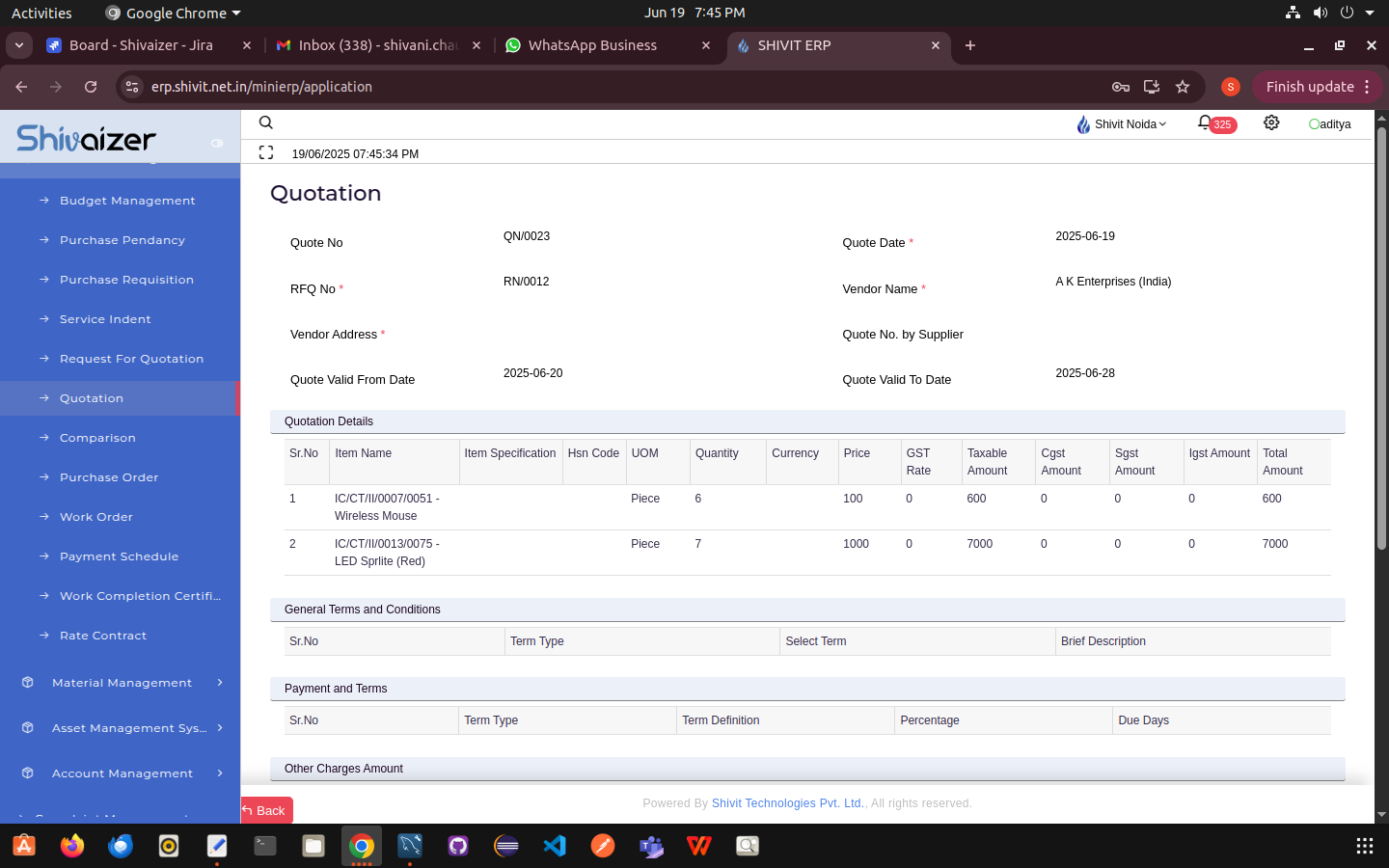Image resolution: width=1389 pixels, height=868 pixels.
Task: Open Visual Studio Code from the dock
Action: coord(555,846)
